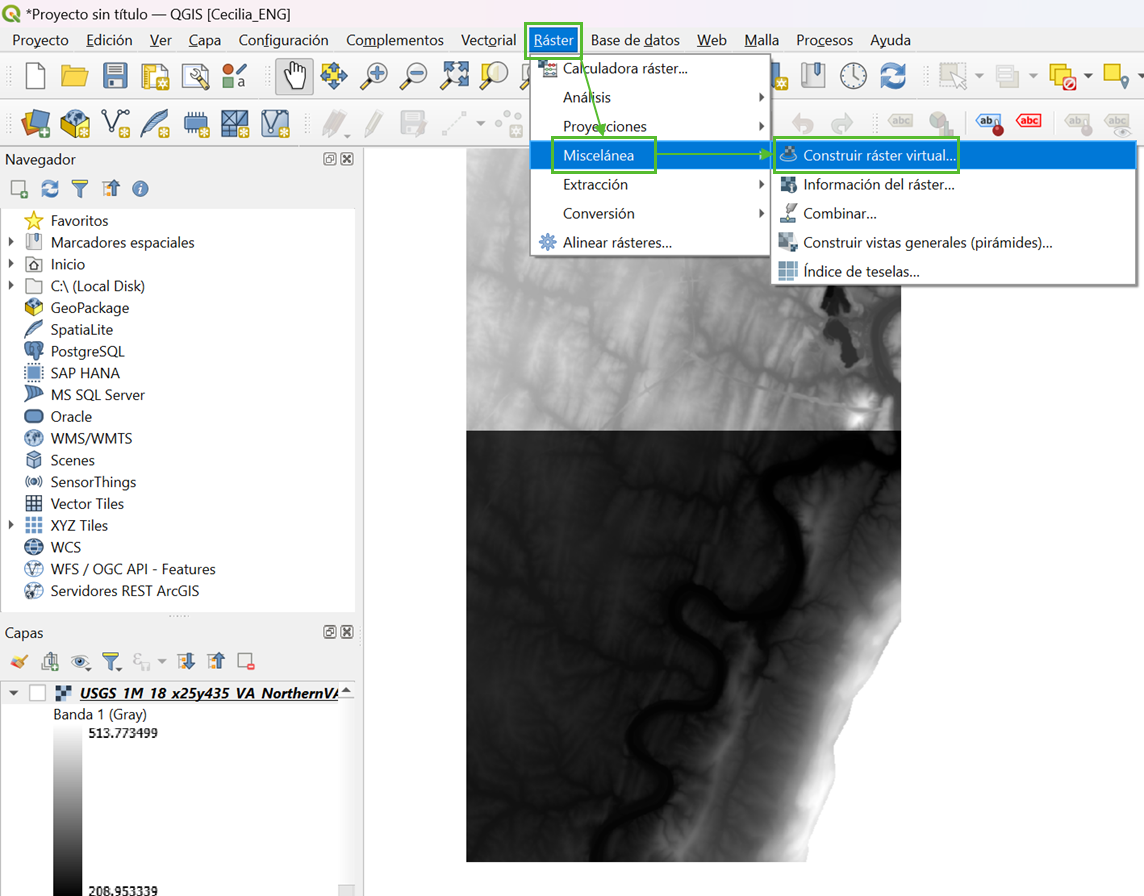Select Calculadora ráster... menu entry
The width and height of the screenshot is (1144, 896).
click(650, 69)
